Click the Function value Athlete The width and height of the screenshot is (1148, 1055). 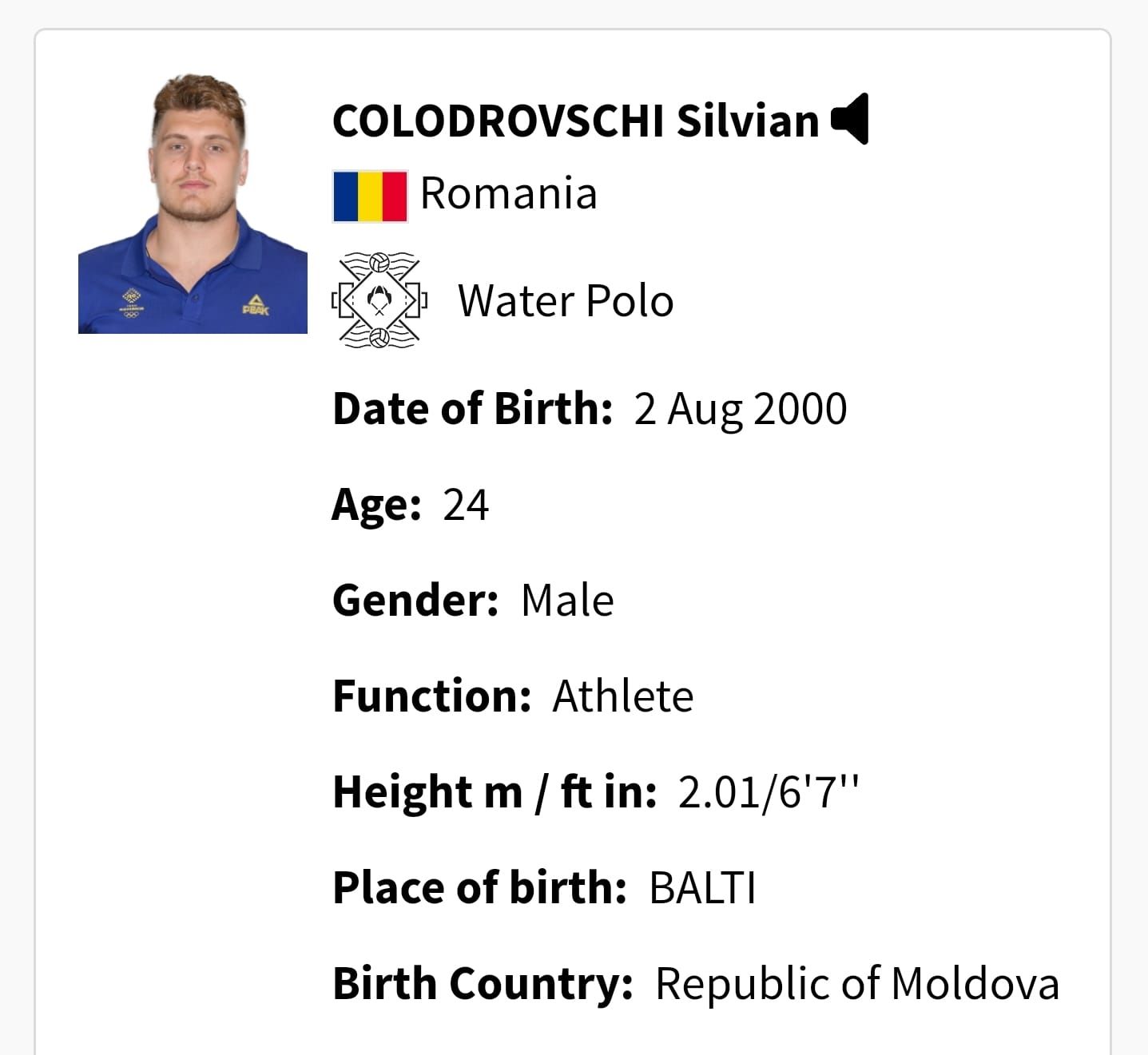(623, 696)
